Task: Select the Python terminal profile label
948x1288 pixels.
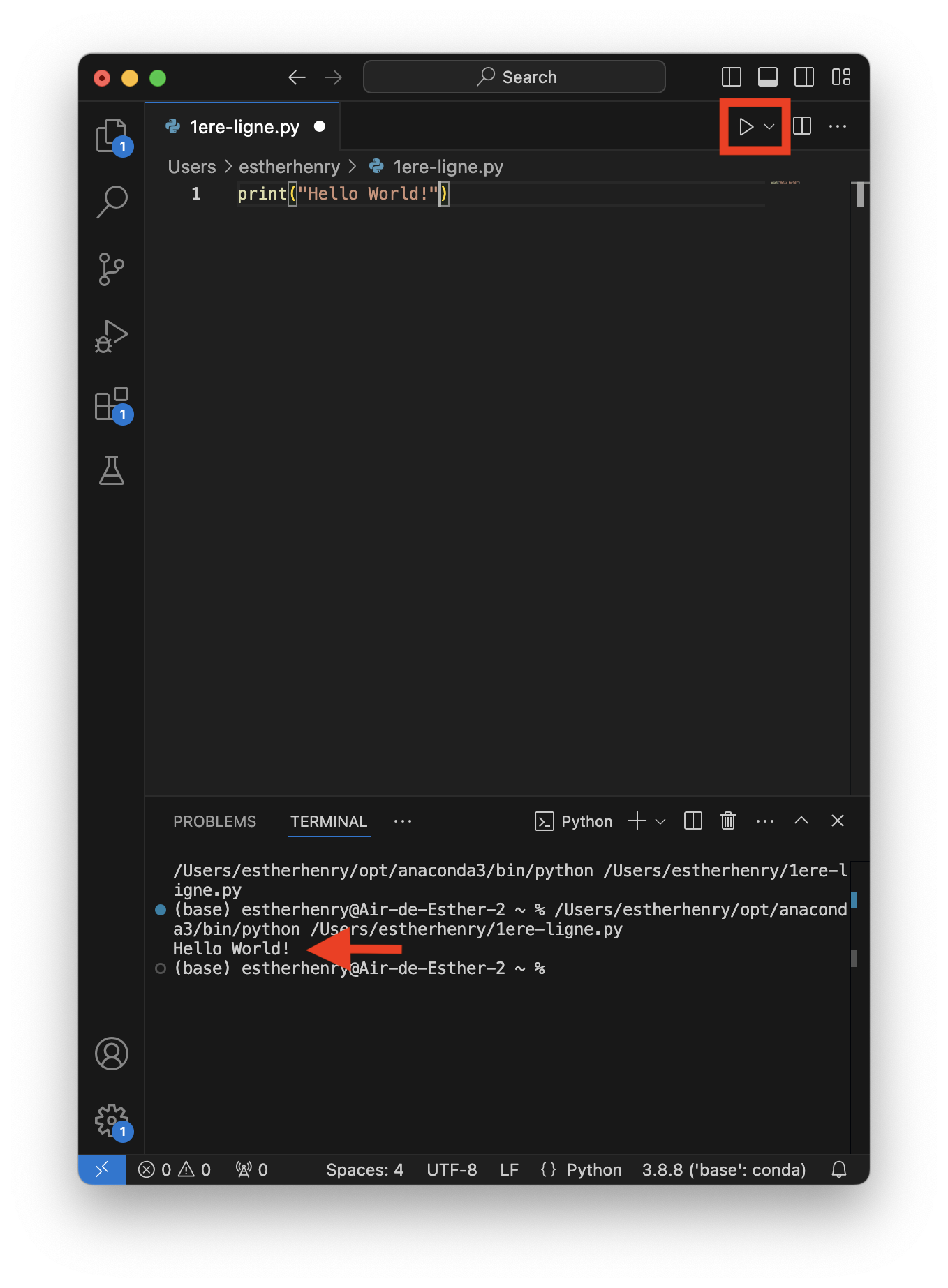Action: (573, 821)
